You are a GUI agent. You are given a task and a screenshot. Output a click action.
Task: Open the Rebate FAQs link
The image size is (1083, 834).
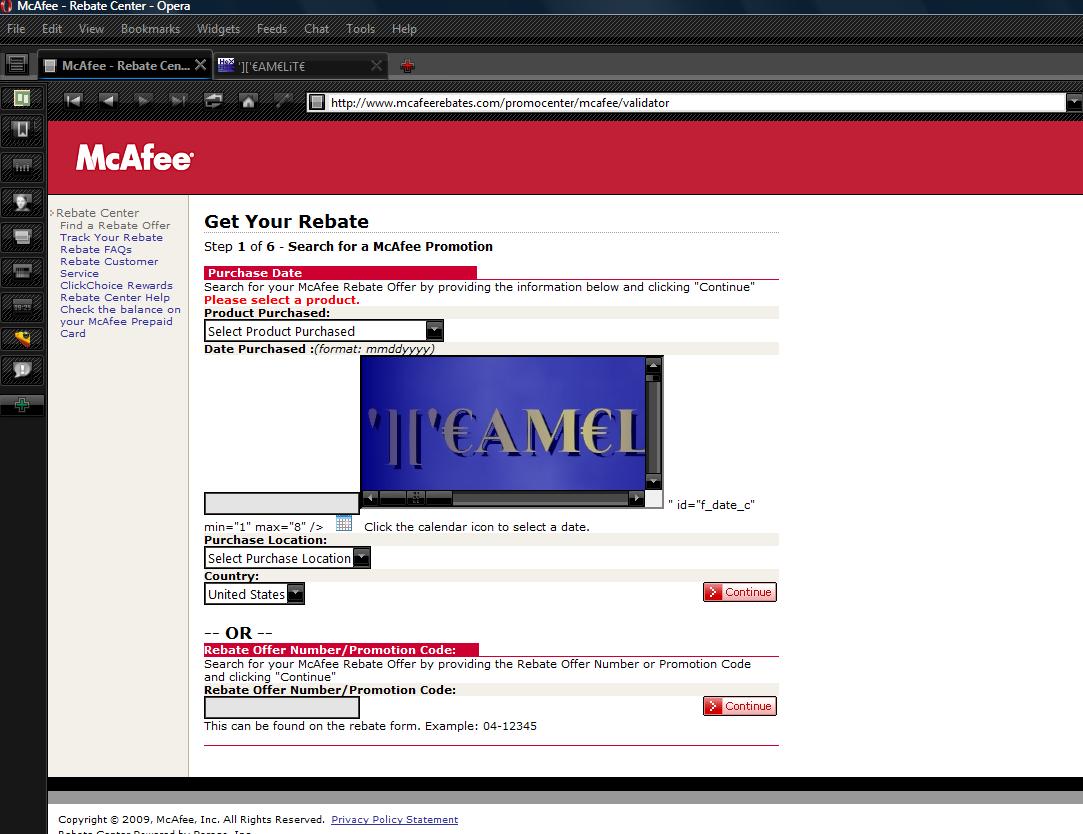click(x=96, y=249)
